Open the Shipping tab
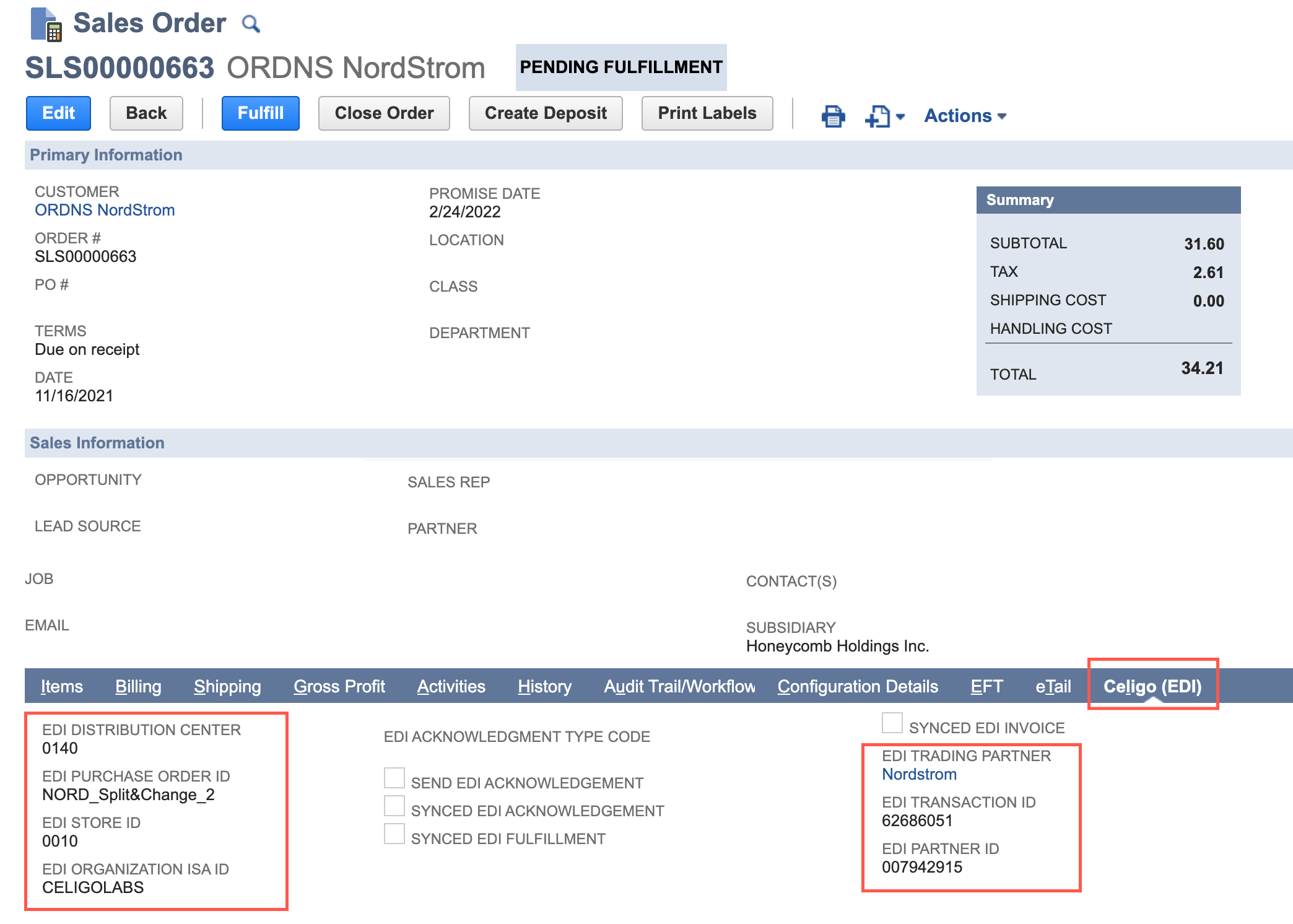Screen dimensions: 1293x924 [x=227, y=686]
